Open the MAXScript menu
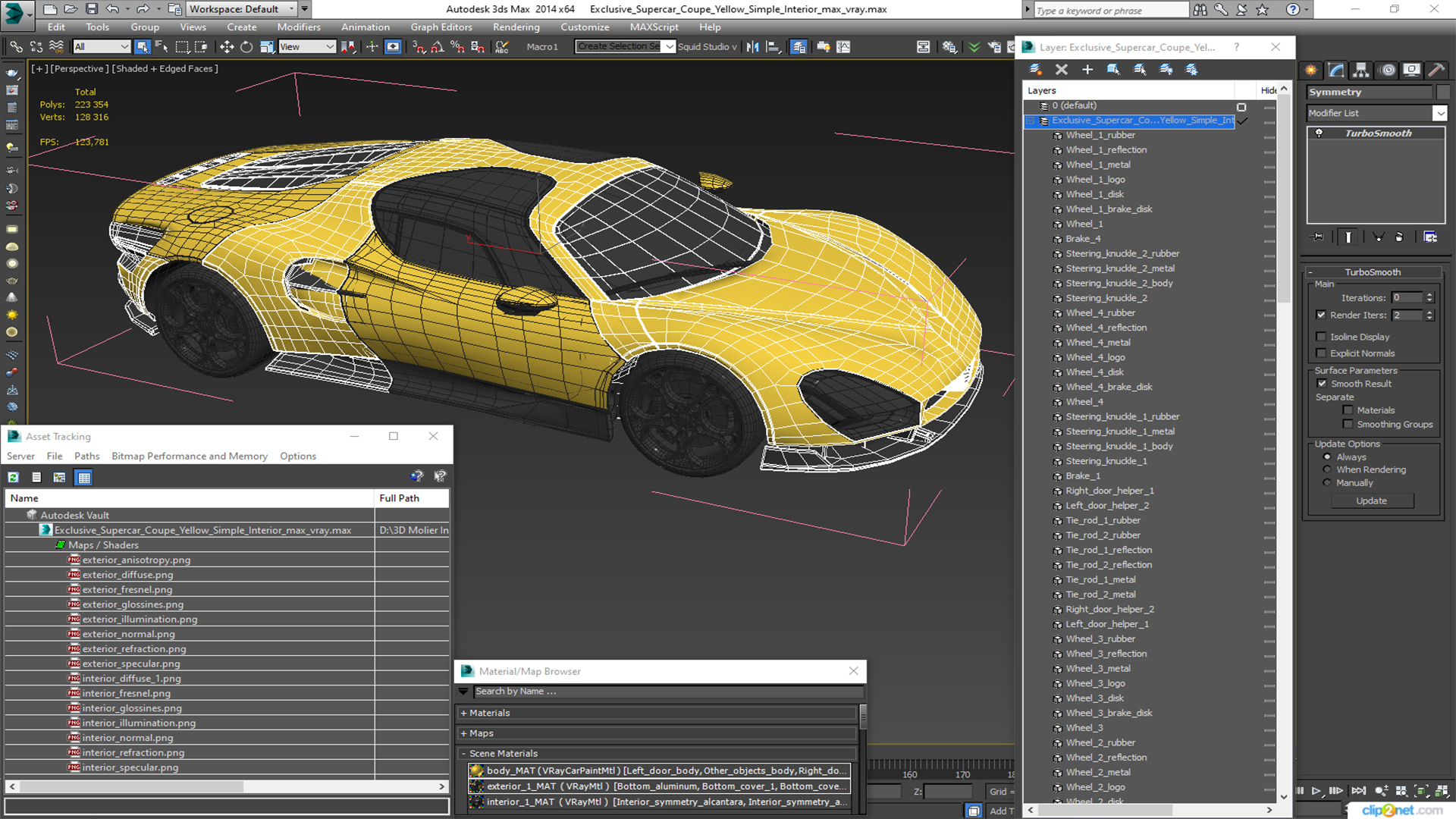 pos(654,27)
